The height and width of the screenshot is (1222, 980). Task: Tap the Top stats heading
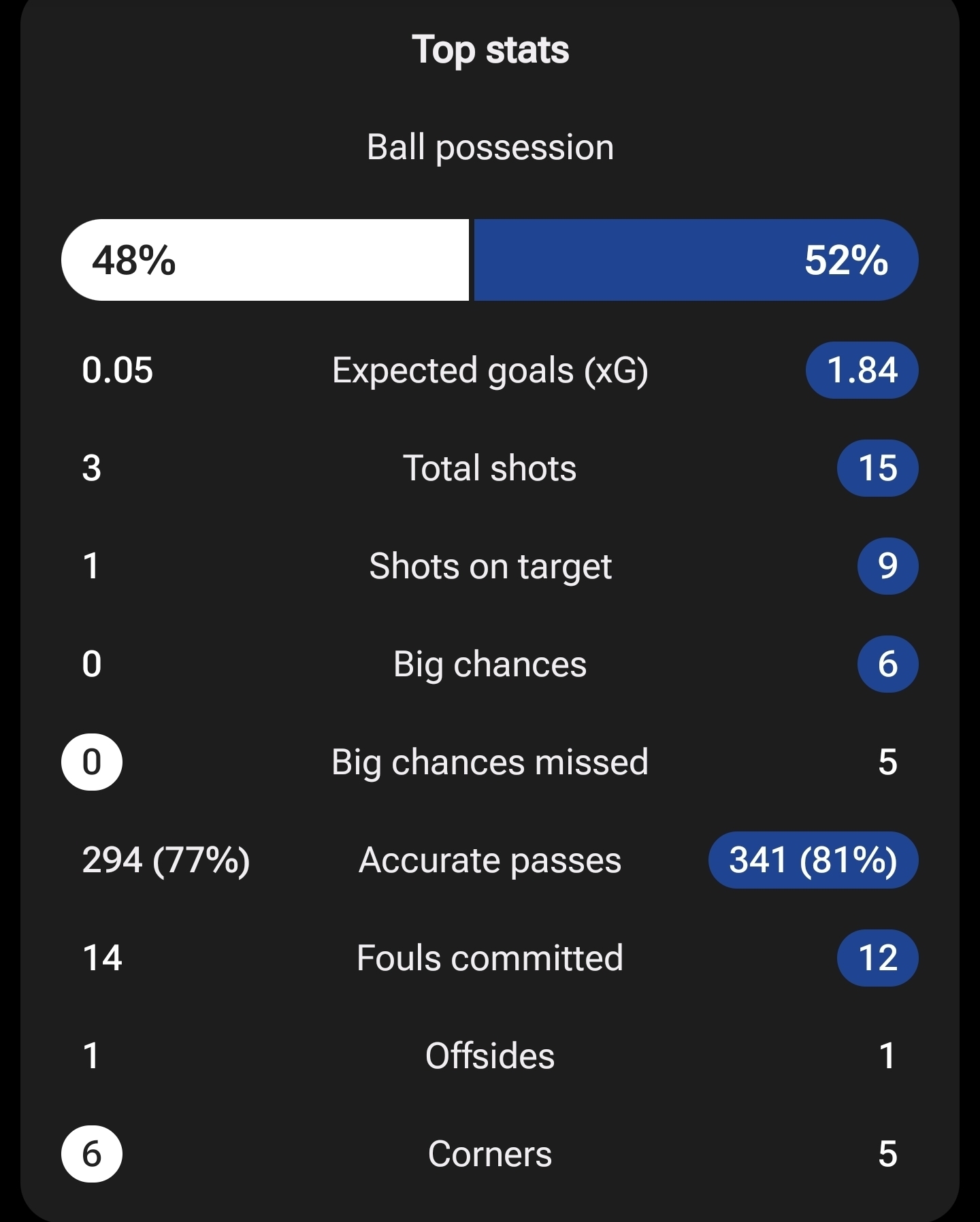[490, 50]
